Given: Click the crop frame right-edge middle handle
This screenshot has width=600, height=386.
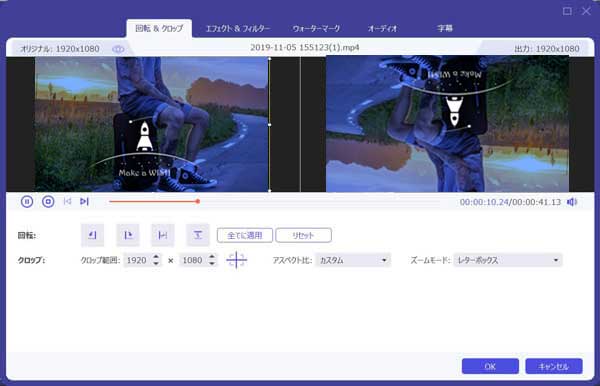Looking at the screenshot, I should pos(270,124).
